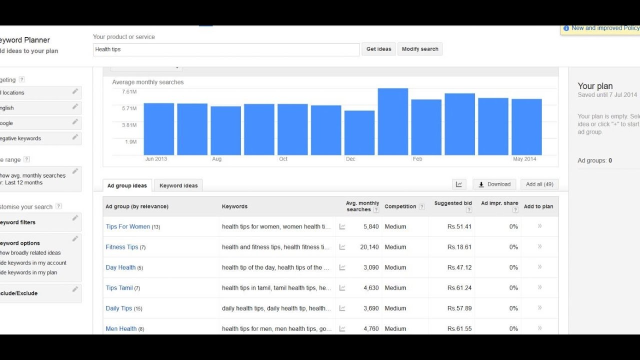Click 'health tips in tamil' keywords cell

276,288
